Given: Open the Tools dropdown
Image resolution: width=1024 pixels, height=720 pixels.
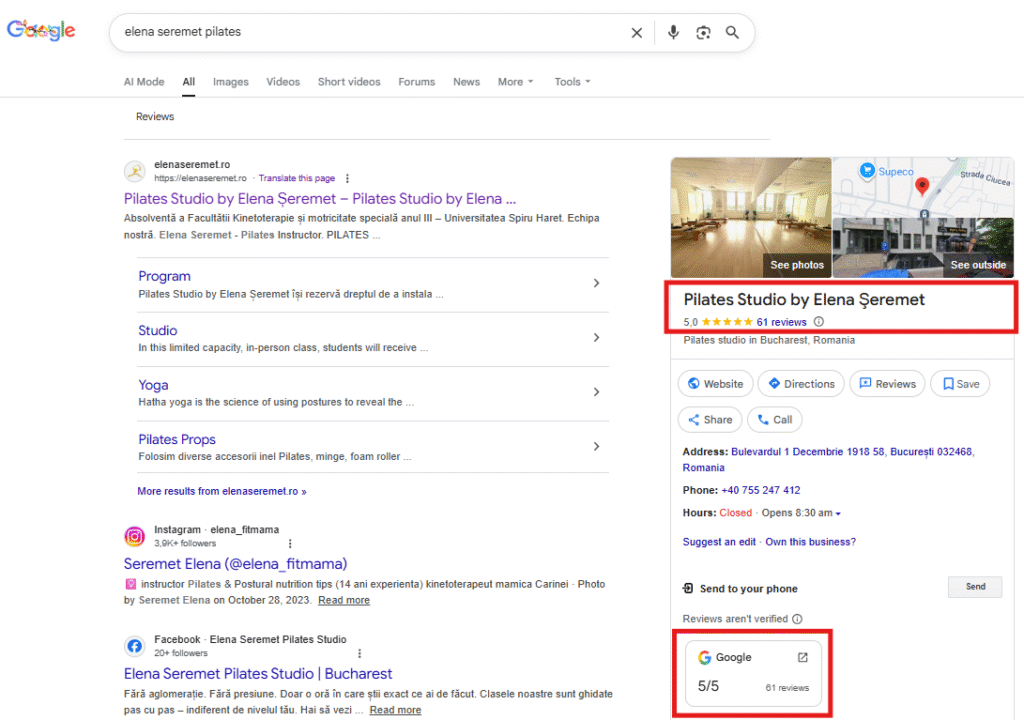Looking at the screenshot, I should click(x=572, y=82).
